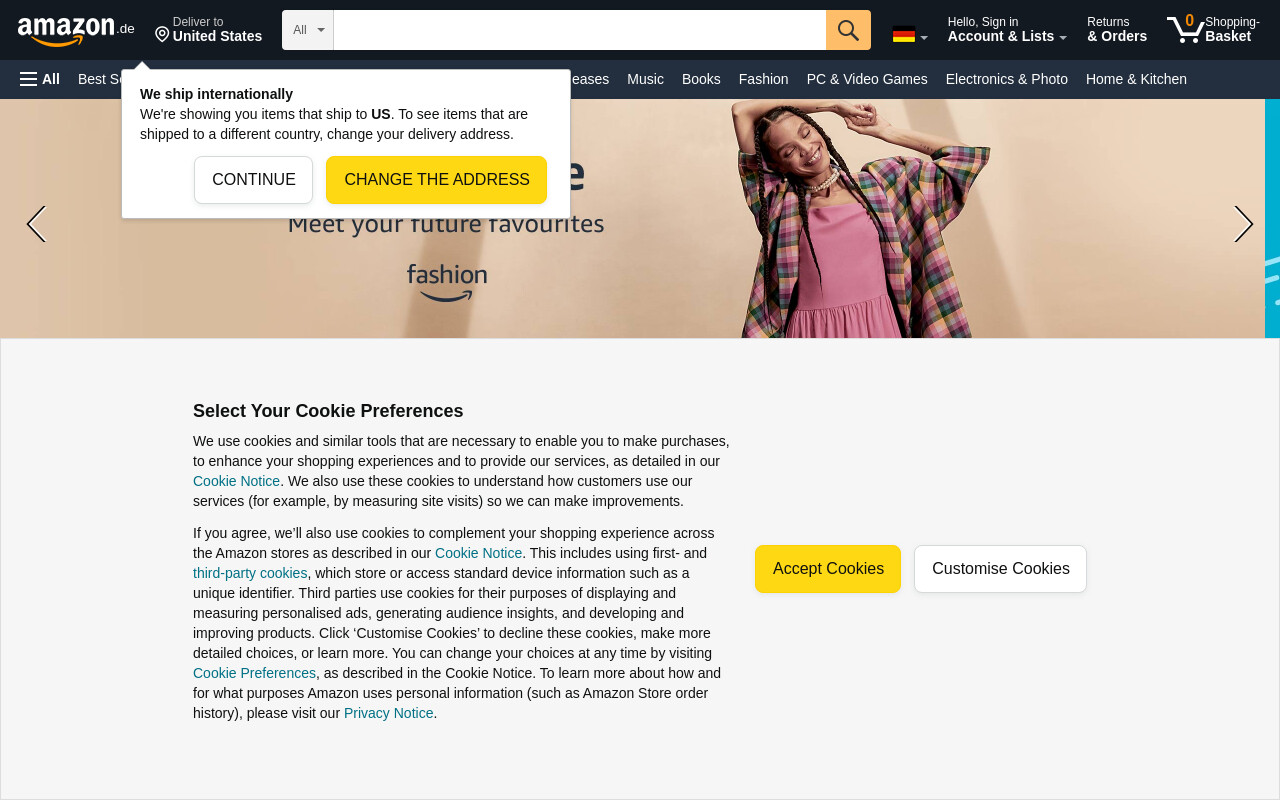Click the CONTINUE button
This screenshot has height=800, width=1280.
coord(254,180)
